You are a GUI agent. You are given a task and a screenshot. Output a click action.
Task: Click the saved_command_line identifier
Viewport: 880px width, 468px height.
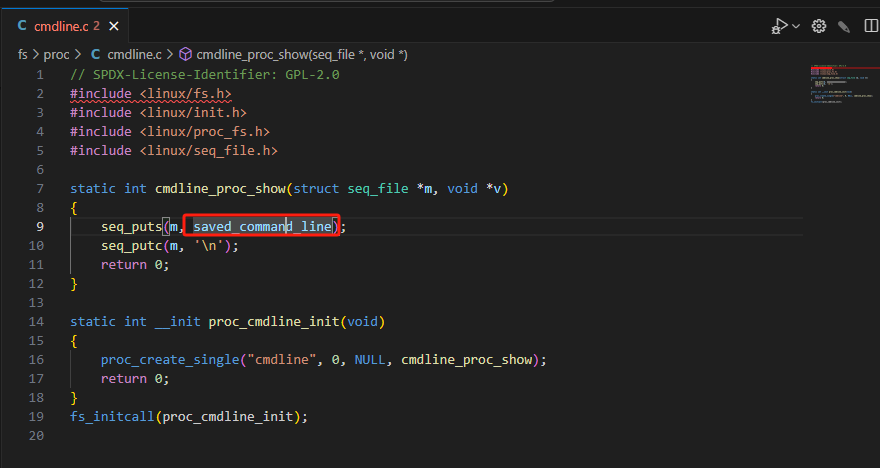point(262,227)
